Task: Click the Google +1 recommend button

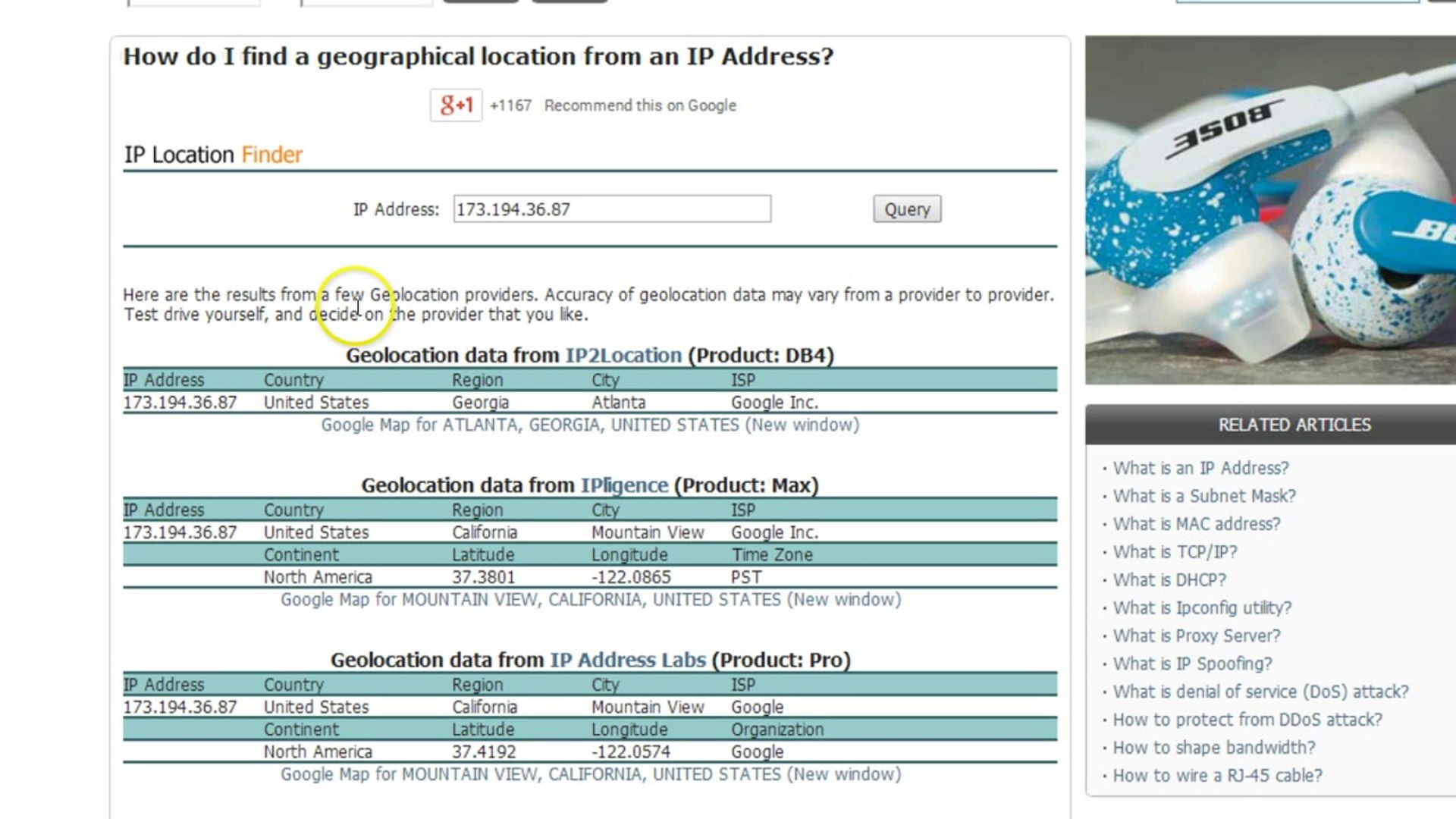Action: click(456, 105)
